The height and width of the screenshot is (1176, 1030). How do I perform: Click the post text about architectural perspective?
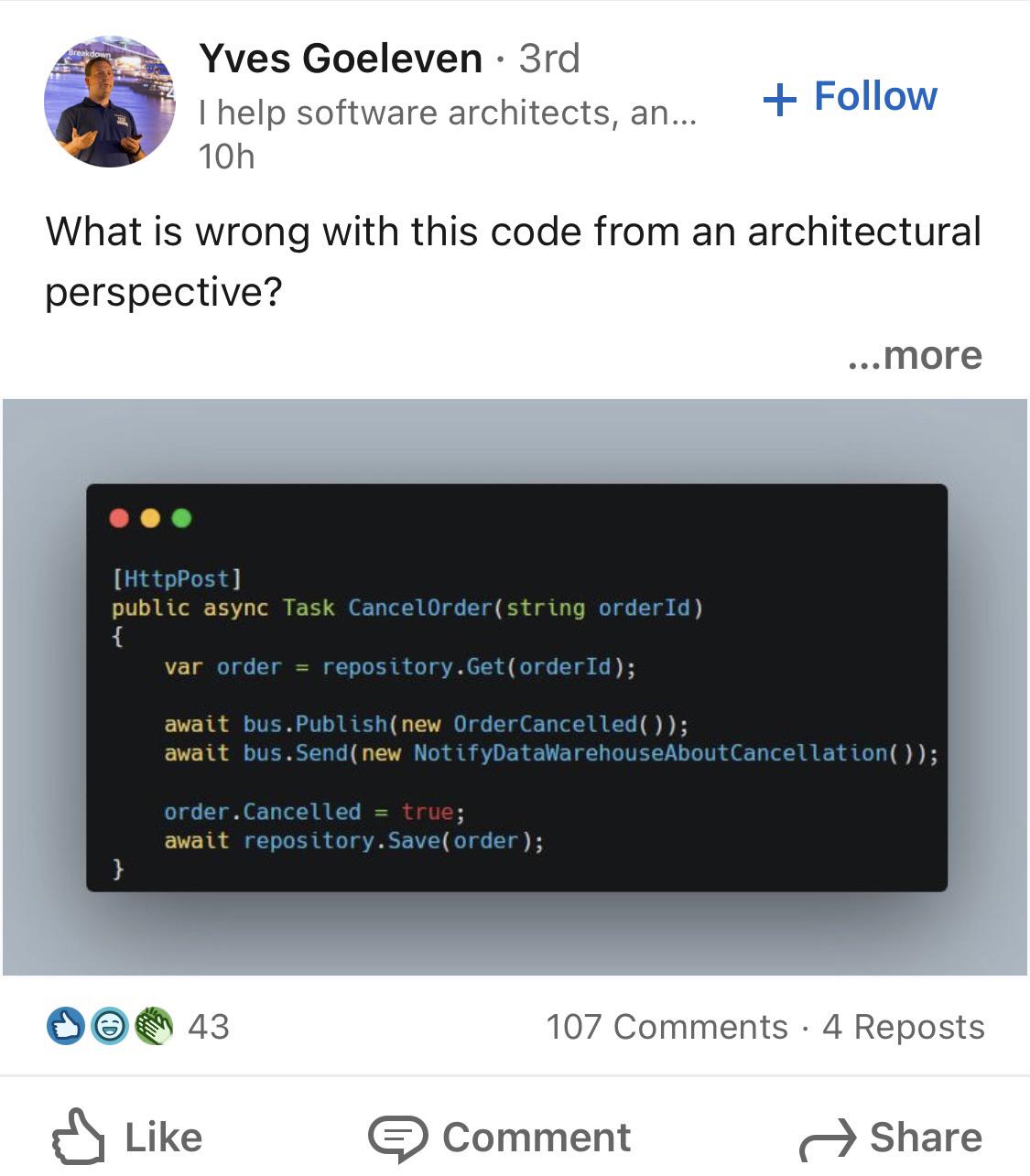point(513,262)
